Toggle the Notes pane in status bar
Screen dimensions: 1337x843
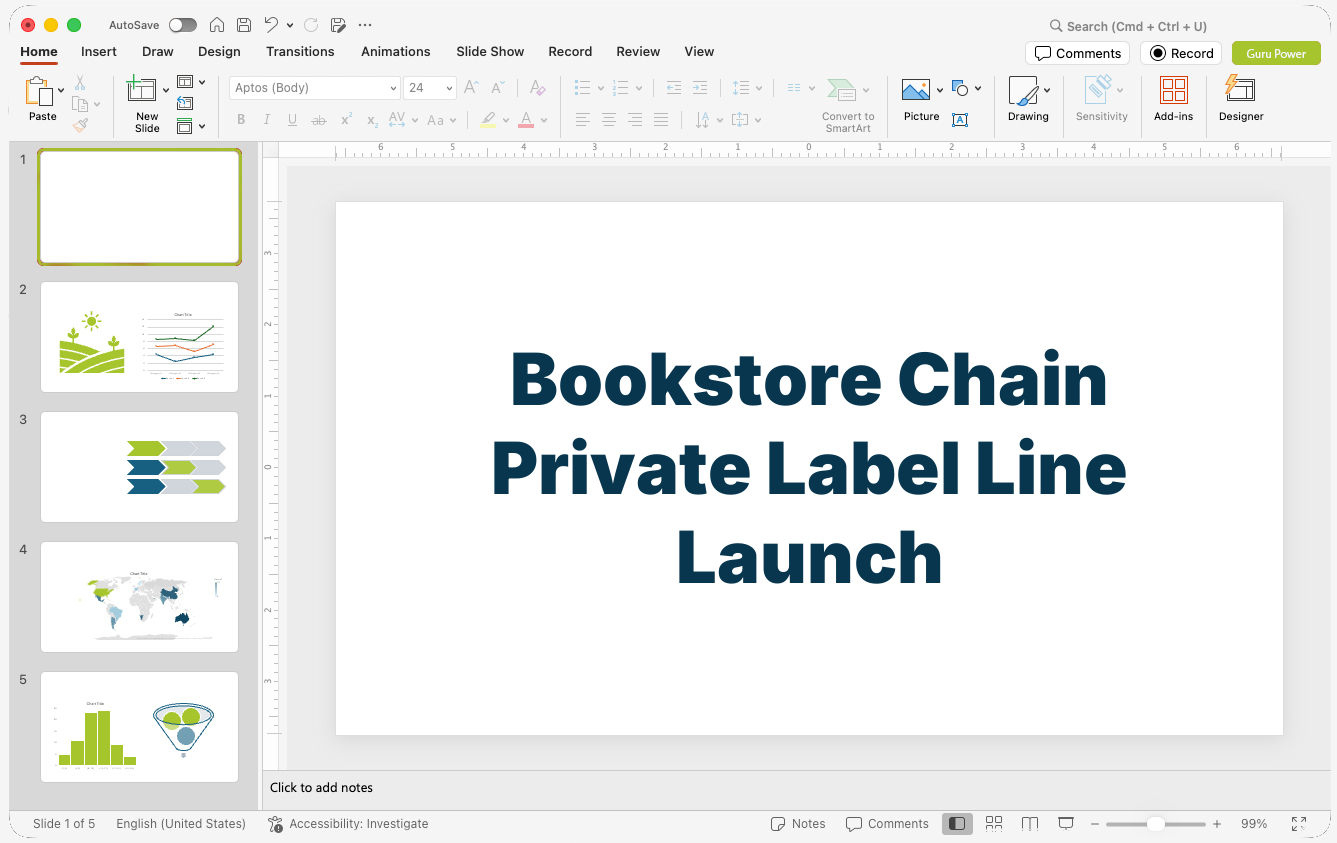click(x=798, y=824)
